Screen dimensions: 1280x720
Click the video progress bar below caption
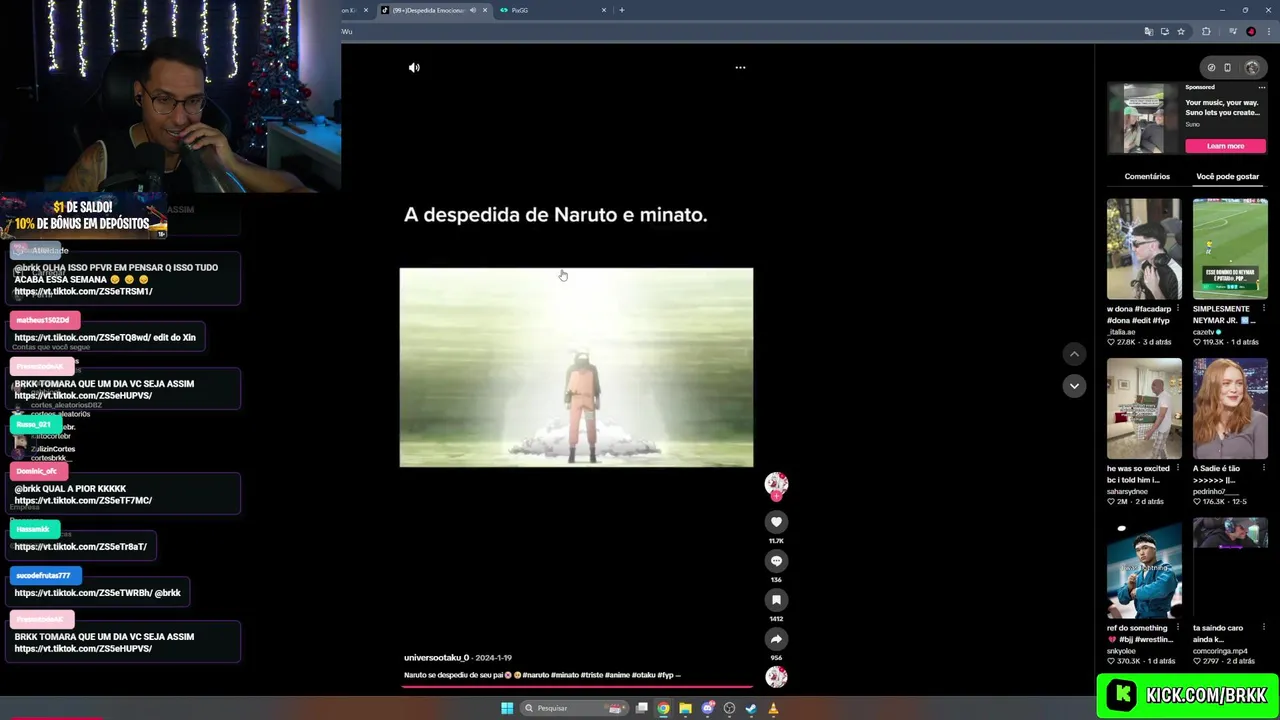coord(577,687)
